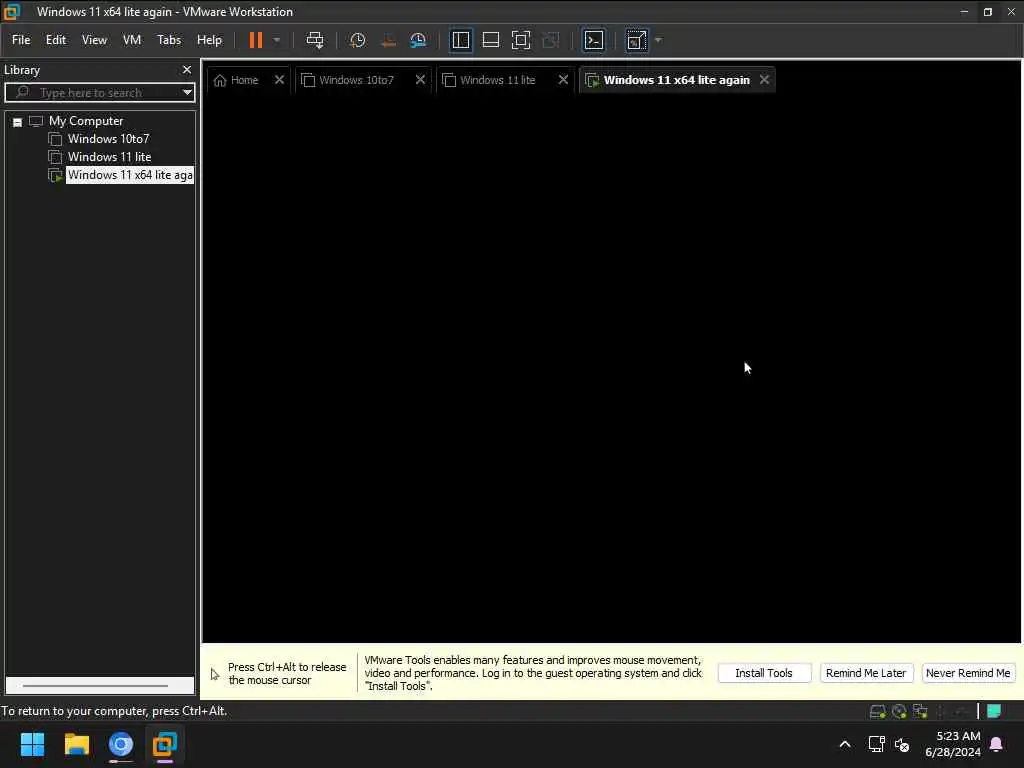Open the power options dropdown arrow beside pause

pos(277,40)
